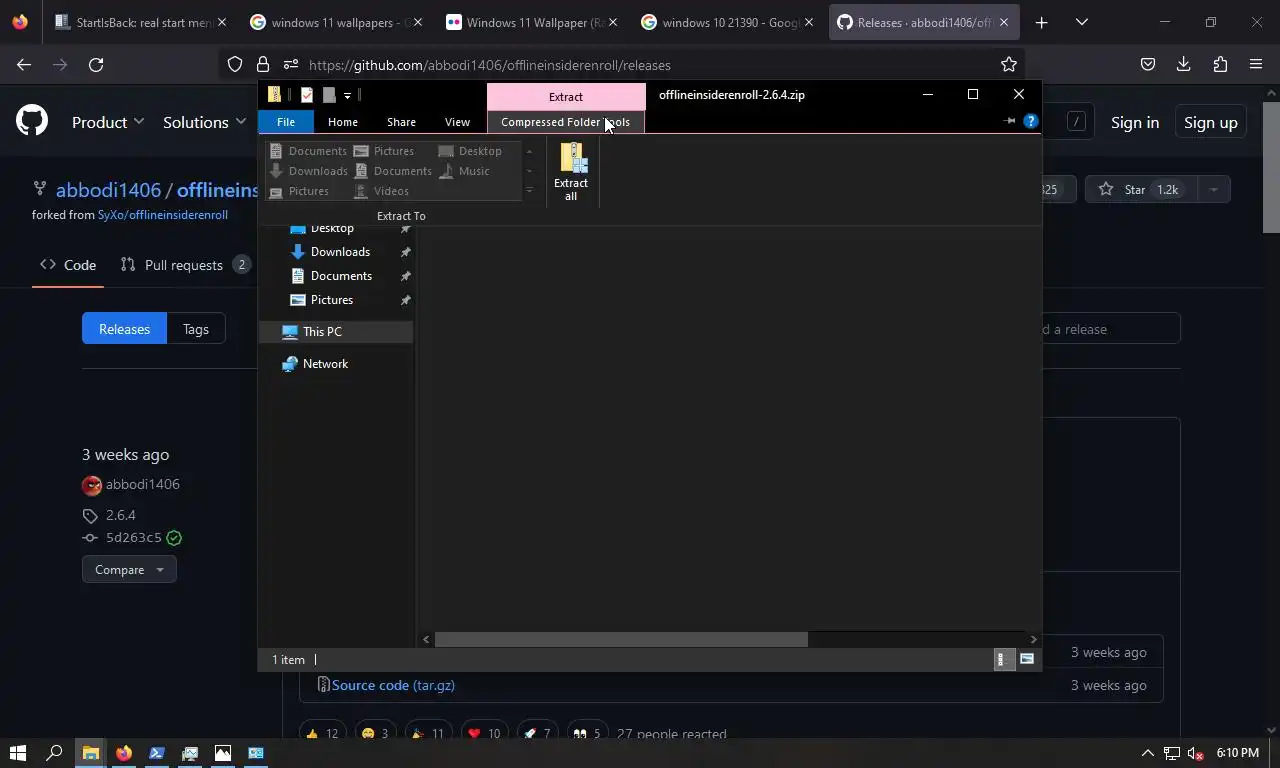Click the Tags button on GitHub

click(196, 329)
